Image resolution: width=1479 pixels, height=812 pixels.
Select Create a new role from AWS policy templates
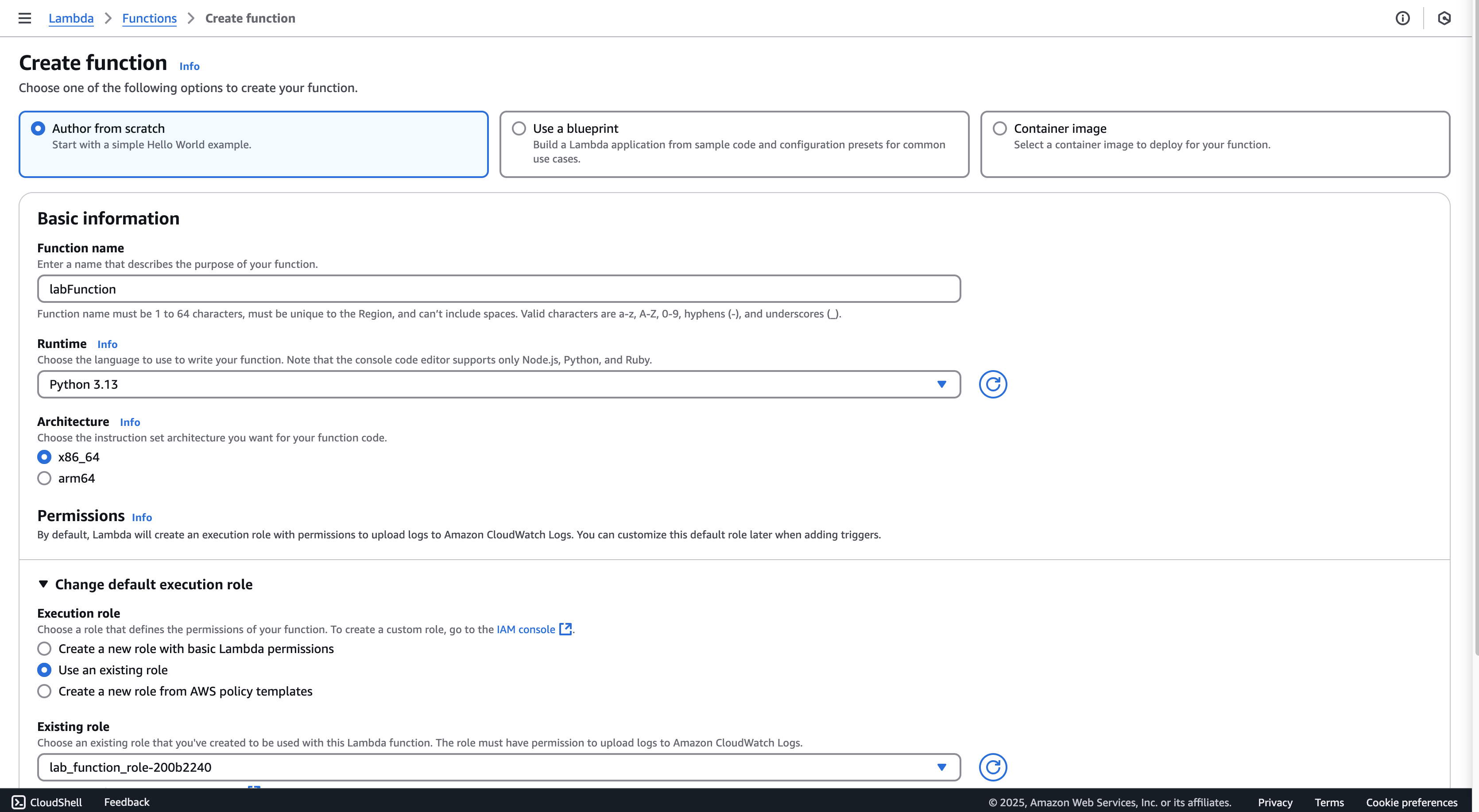click(x=44, y=692)
